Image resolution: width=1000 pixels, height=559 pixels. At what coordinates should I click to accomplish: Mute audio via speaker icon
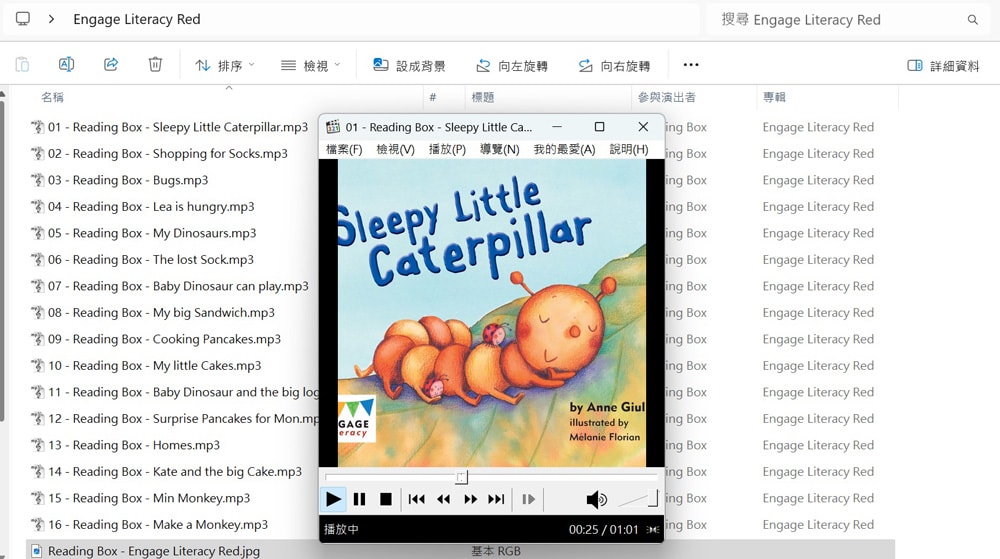tap(596, 499)
